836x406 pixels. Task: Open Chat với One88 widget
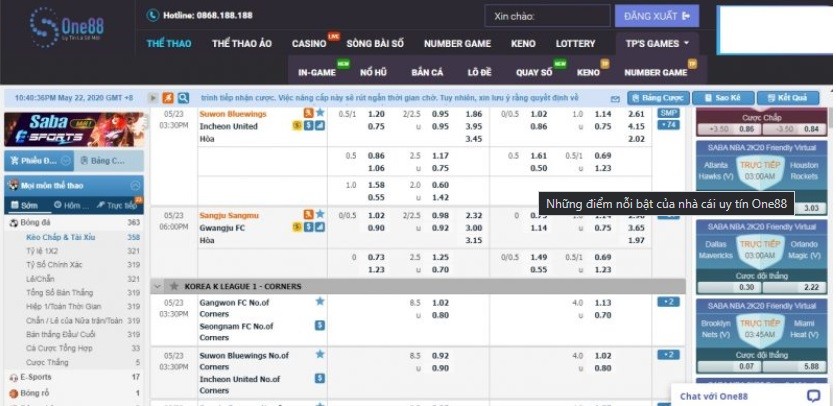tap(751, 396)
